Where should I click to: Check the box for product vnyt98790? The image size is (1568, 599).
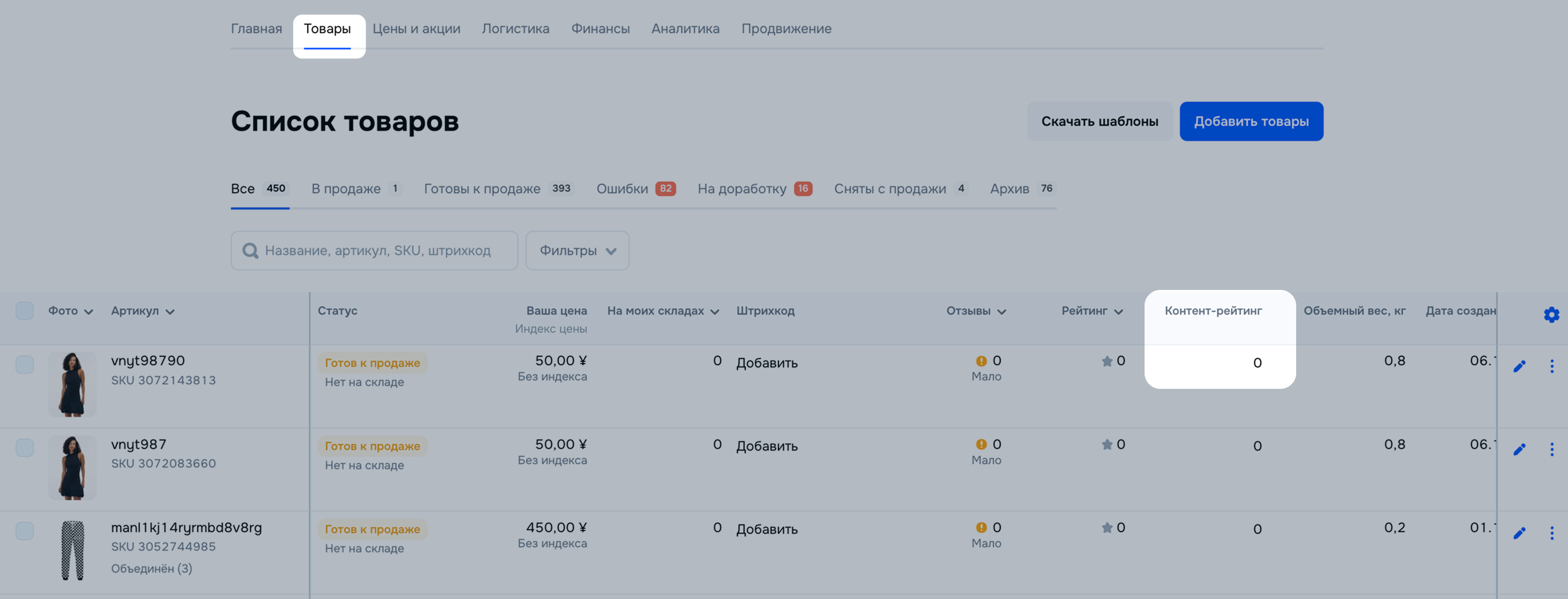24,365
